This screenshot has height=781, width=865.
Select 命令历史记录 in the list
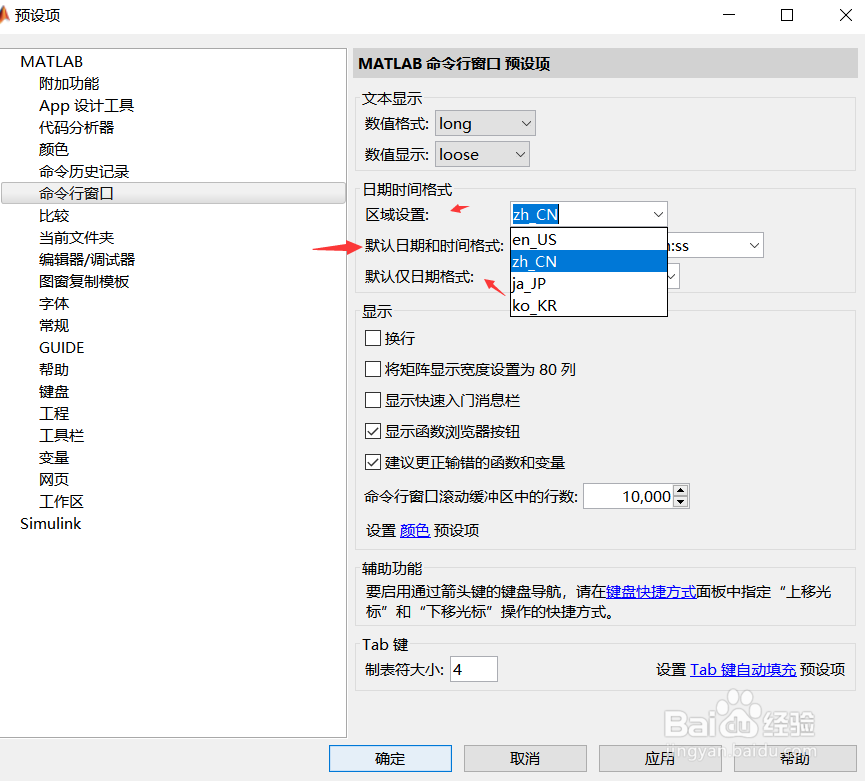coord(84,172)
